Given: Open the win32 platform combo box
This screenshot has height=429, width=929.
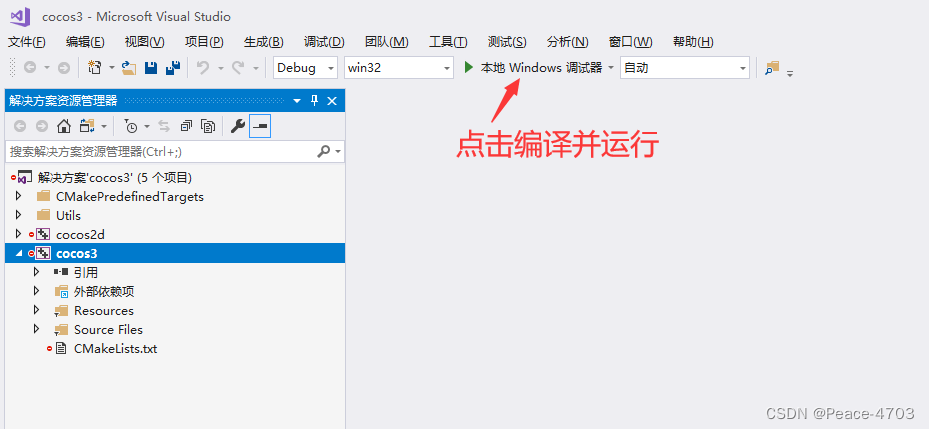Looking at the screenshot, I should coord(399,68).
